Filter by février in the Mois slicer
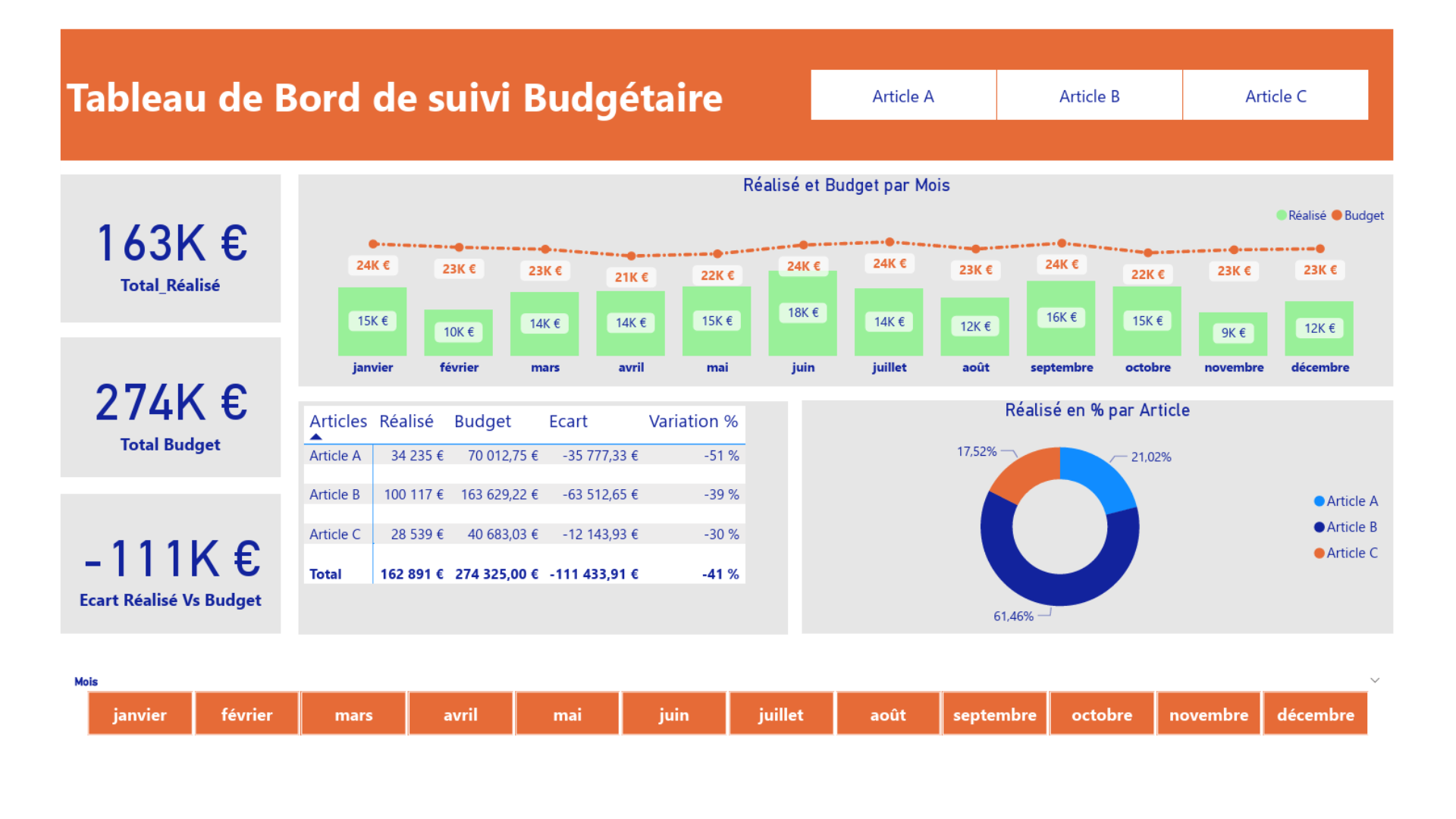The image size is (1456, 819). (246, 714)
